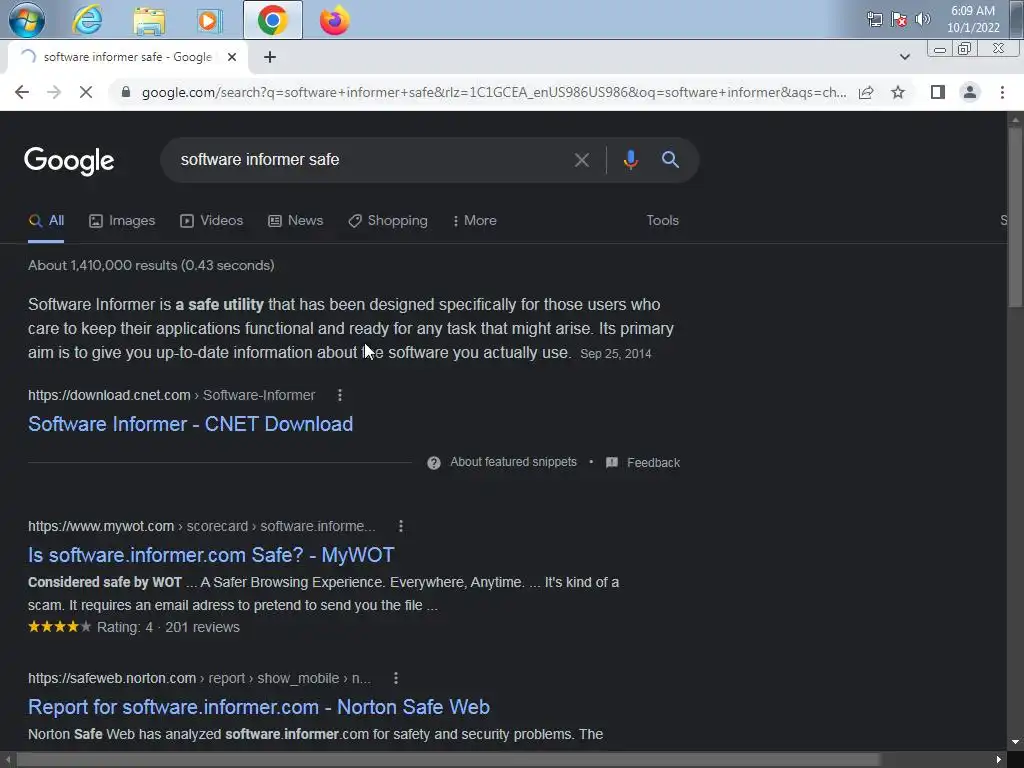Submit search with magnifier icon
The image size is (1024, 768).
pyautogui.click(x=670, y=159)
